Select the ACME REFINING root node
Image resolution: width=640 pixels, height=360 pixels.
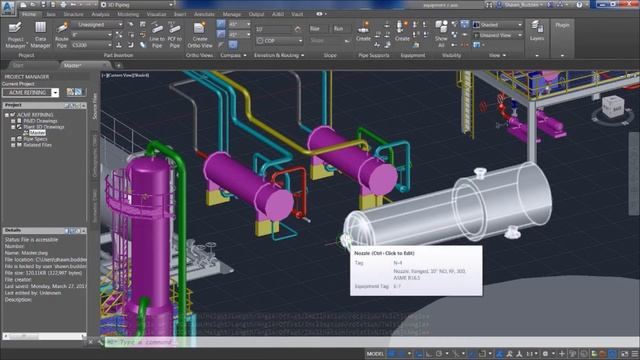pyautogui.click(x=35, y=115)
